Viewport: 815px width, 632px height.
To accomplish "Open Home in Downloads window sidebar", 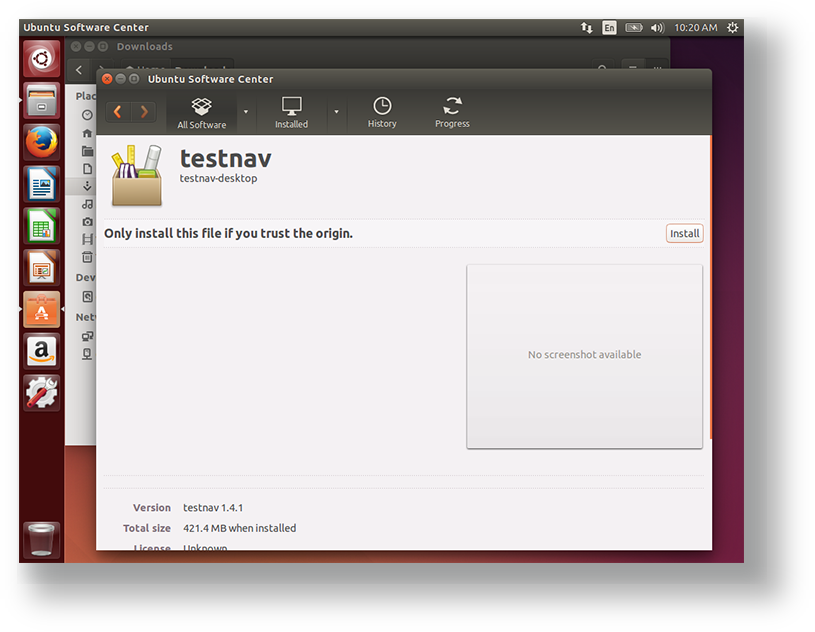I will click(x=87, y=134).
